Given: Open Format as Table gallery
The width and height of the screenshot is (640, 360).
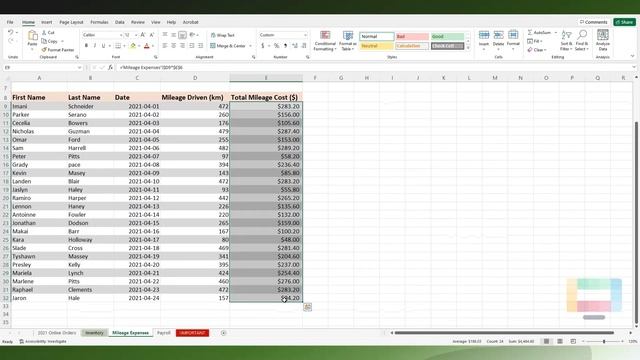Looking at the screenshot, I should [x=348, y=41].
